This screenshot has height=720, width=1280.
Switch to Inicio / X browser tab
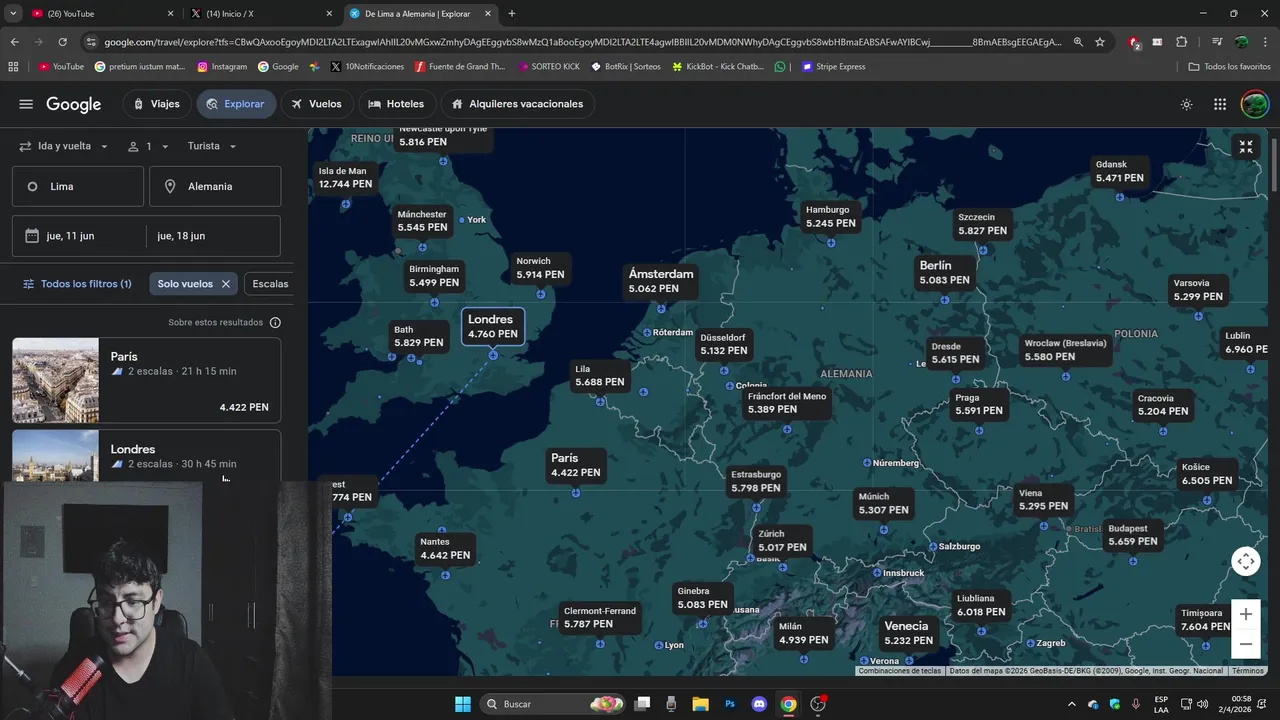click(x=260, y=14)
